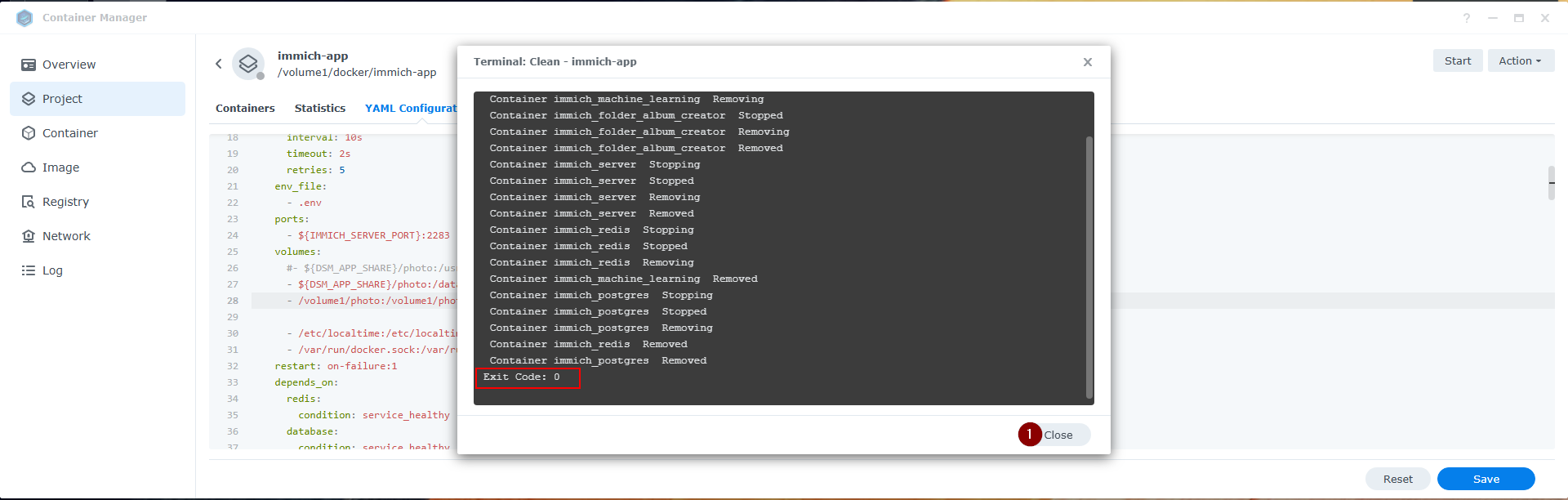Screen dimensions: 1568x500
Task: Reset the YAML configuration edits
Action: [1397, 479]
